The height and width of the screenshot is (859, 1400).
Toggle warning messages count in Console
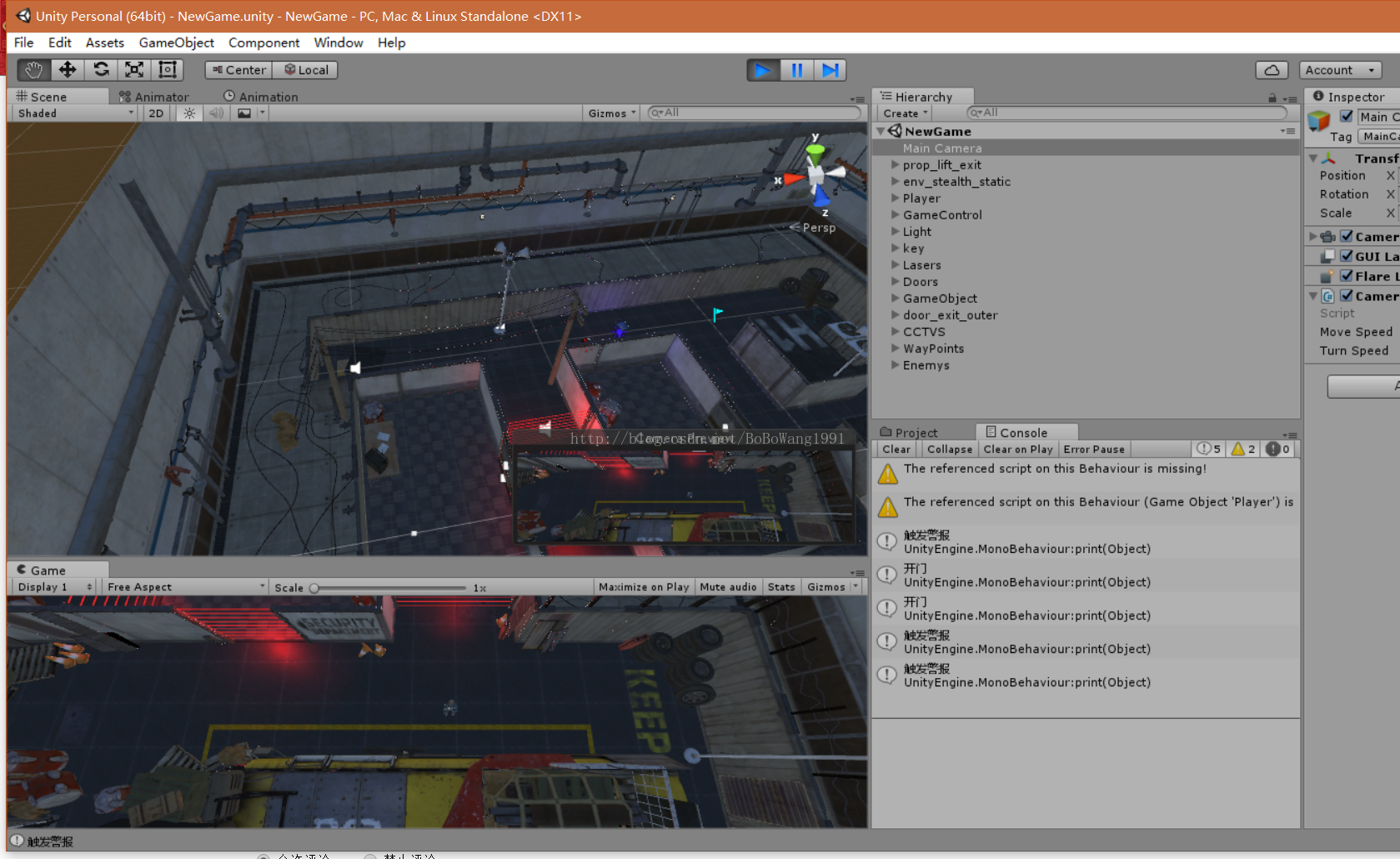(x=1243, y=449)
